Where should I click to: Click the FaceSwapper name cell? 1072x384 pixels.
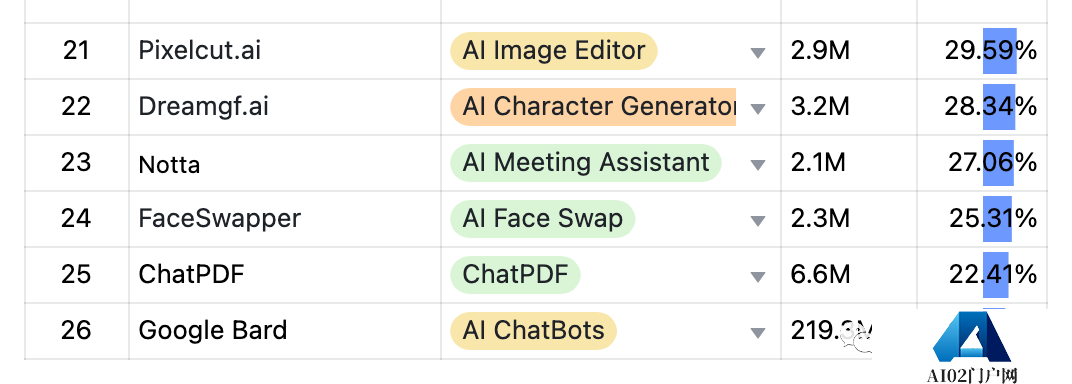click(285, 219)
